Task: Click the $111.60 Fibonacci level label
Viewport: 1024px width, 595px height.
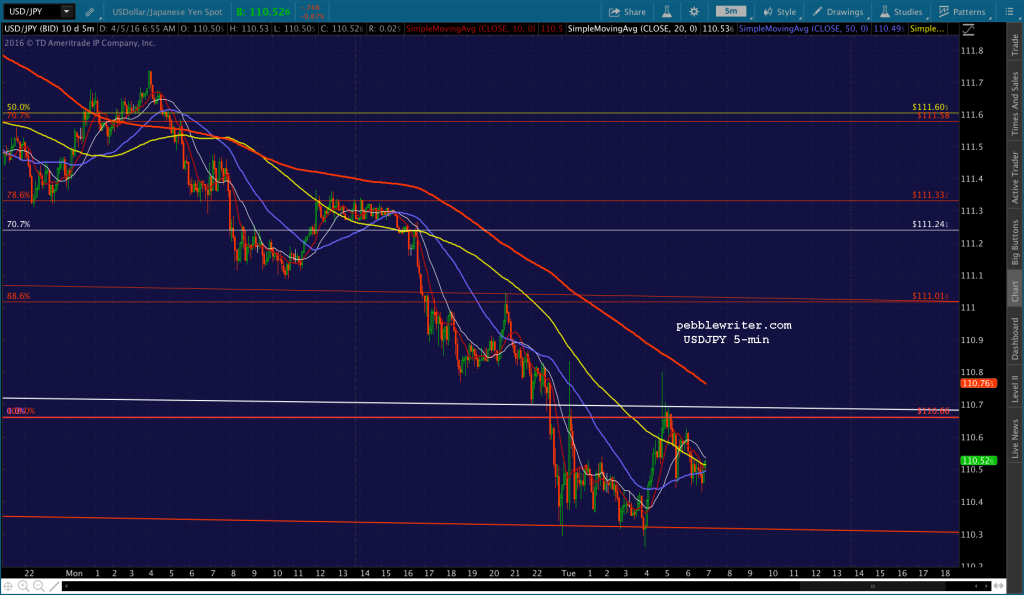Action: click(930, 107)
